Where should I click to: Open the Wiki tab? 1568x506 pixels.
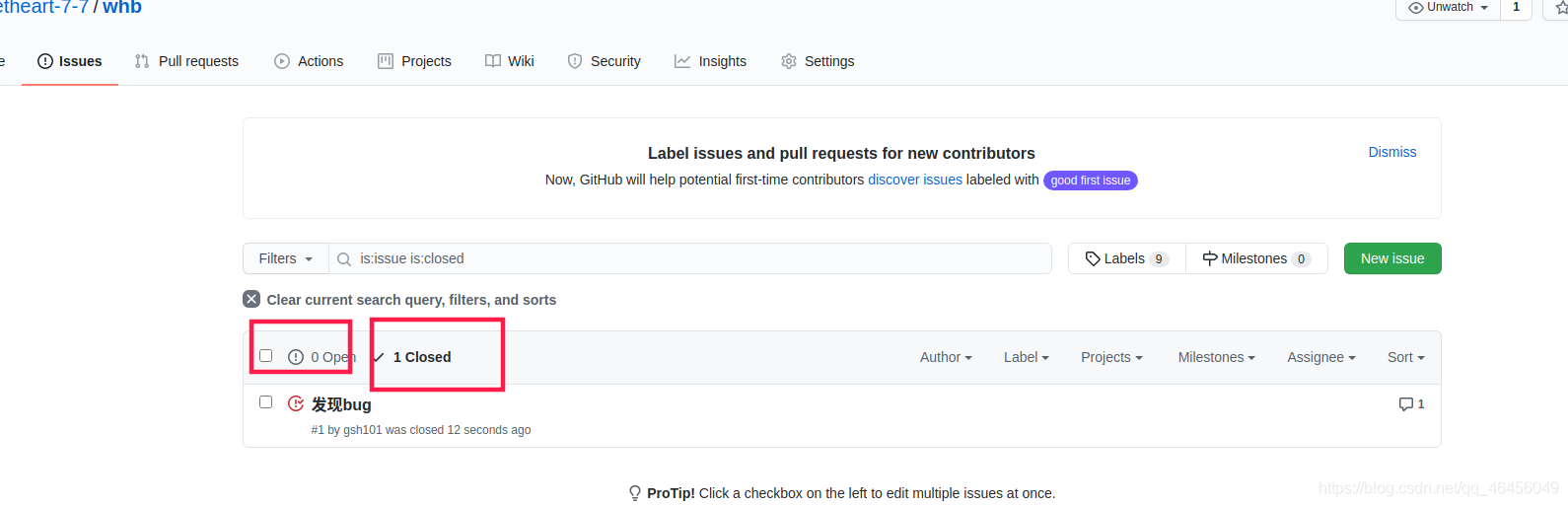(509, 61)
